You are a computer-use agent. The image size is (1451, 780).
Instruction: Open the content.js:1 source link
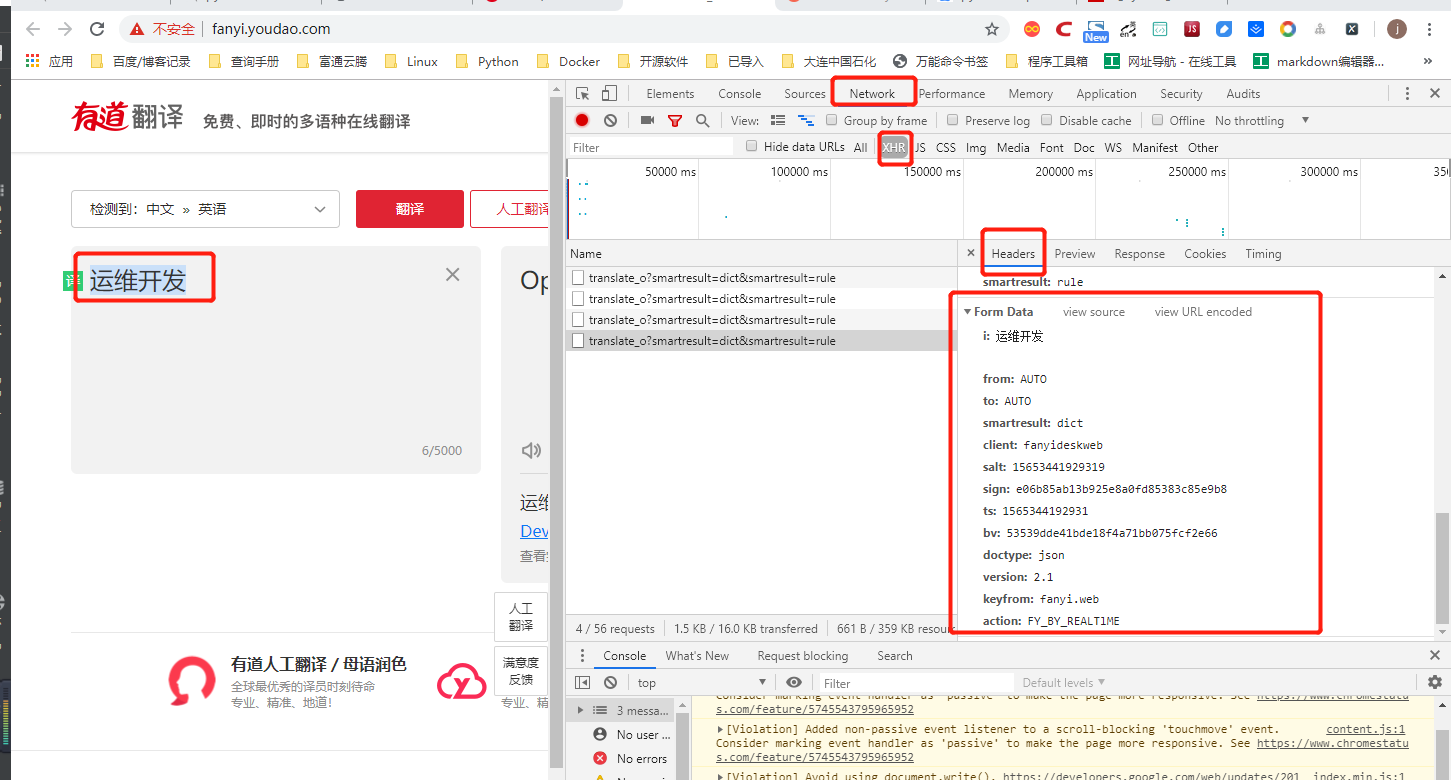coord(1365,730)
